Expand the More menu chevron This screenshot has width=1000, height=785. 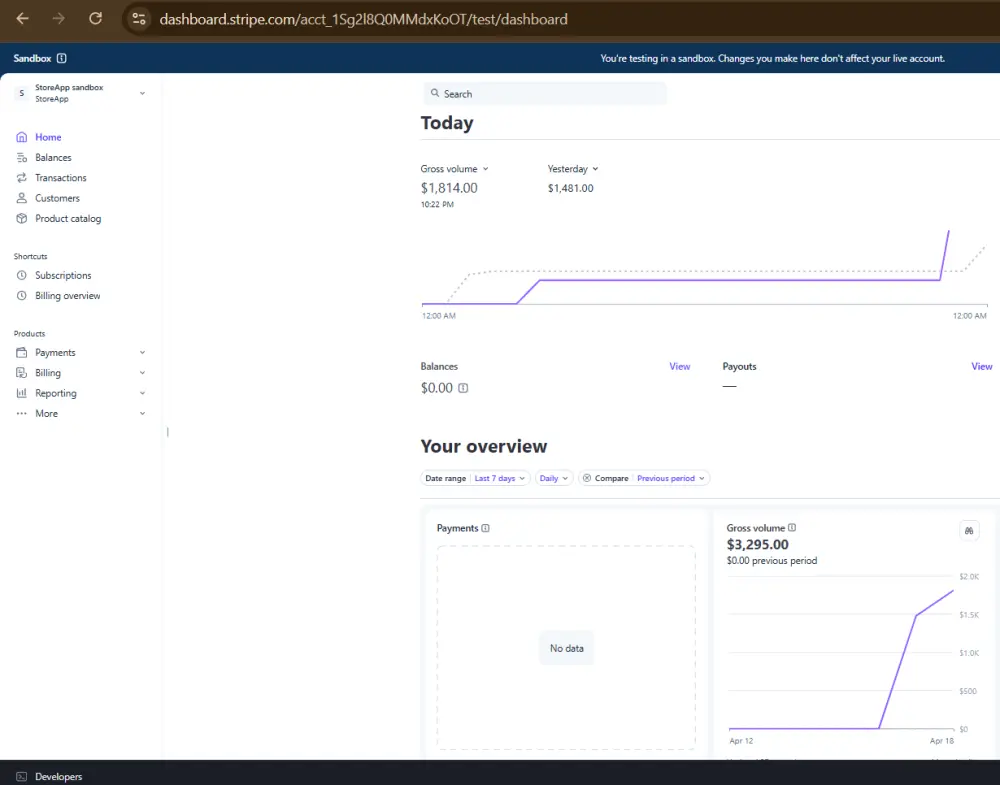(x=142, y=413)
